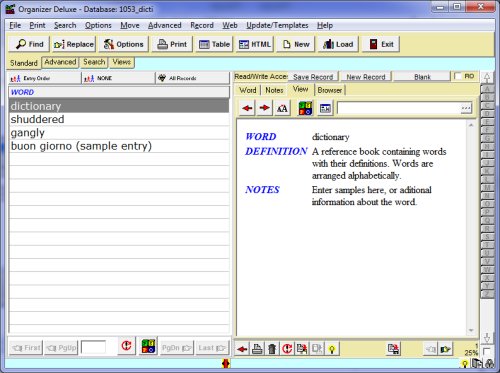Image resolution: width=500 pixels, height=373 pixels.
Task: Open the Entry Order sort selector
Action: pos(45,78)
